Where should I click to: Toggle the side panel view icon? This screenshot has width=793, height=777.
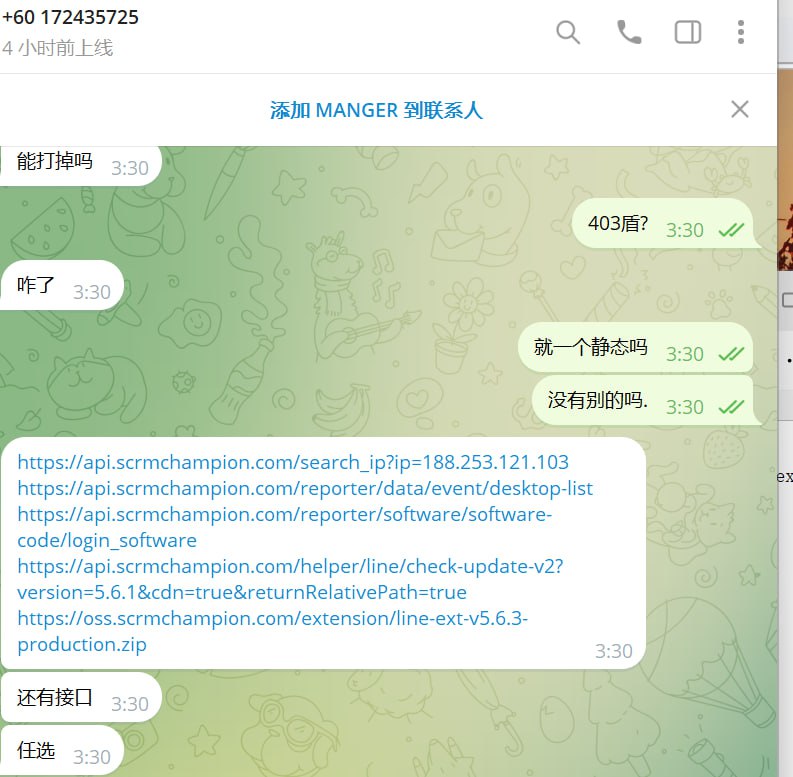(x=688, y=33)
